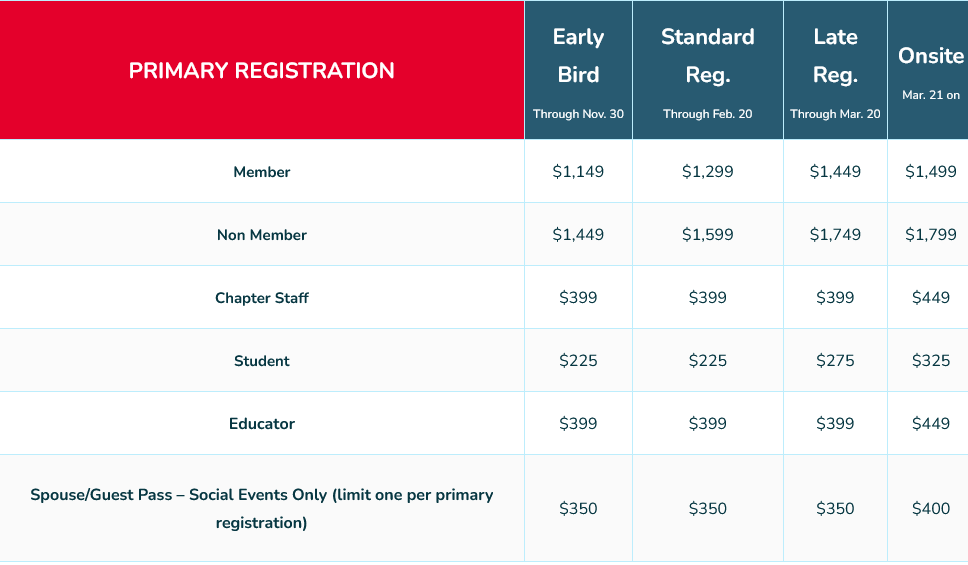
Task: Click the Spouse/Guest Pass row label
Action: (262, 508)
